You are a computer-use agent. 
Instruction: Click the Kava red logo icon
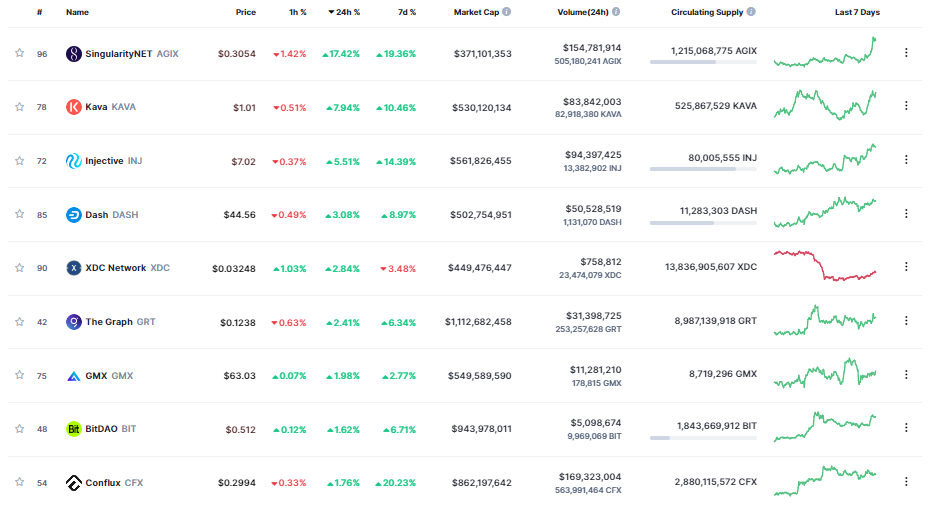coord(73,107)
